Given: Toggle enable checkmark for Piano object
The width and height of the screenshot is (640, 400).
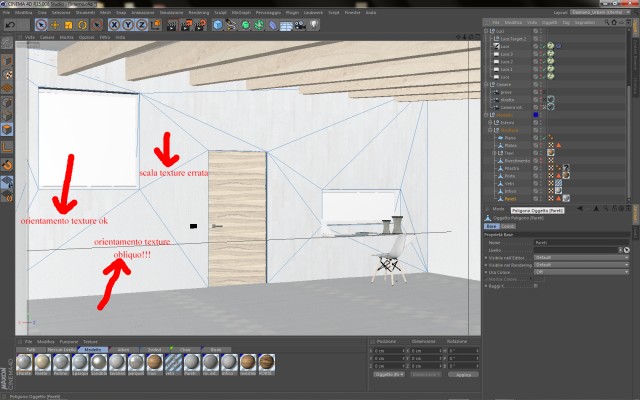Looking at the screenshot, I should pyautogui.click(x=544, y=138).
